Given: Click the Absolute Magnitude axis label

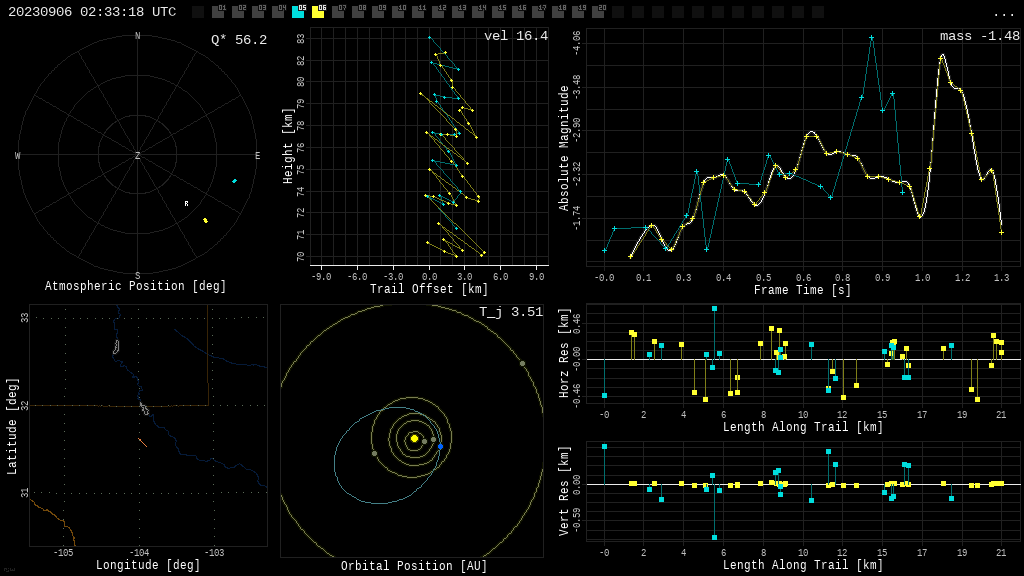Looking at the screenshot, I should [x=564, y=148].
